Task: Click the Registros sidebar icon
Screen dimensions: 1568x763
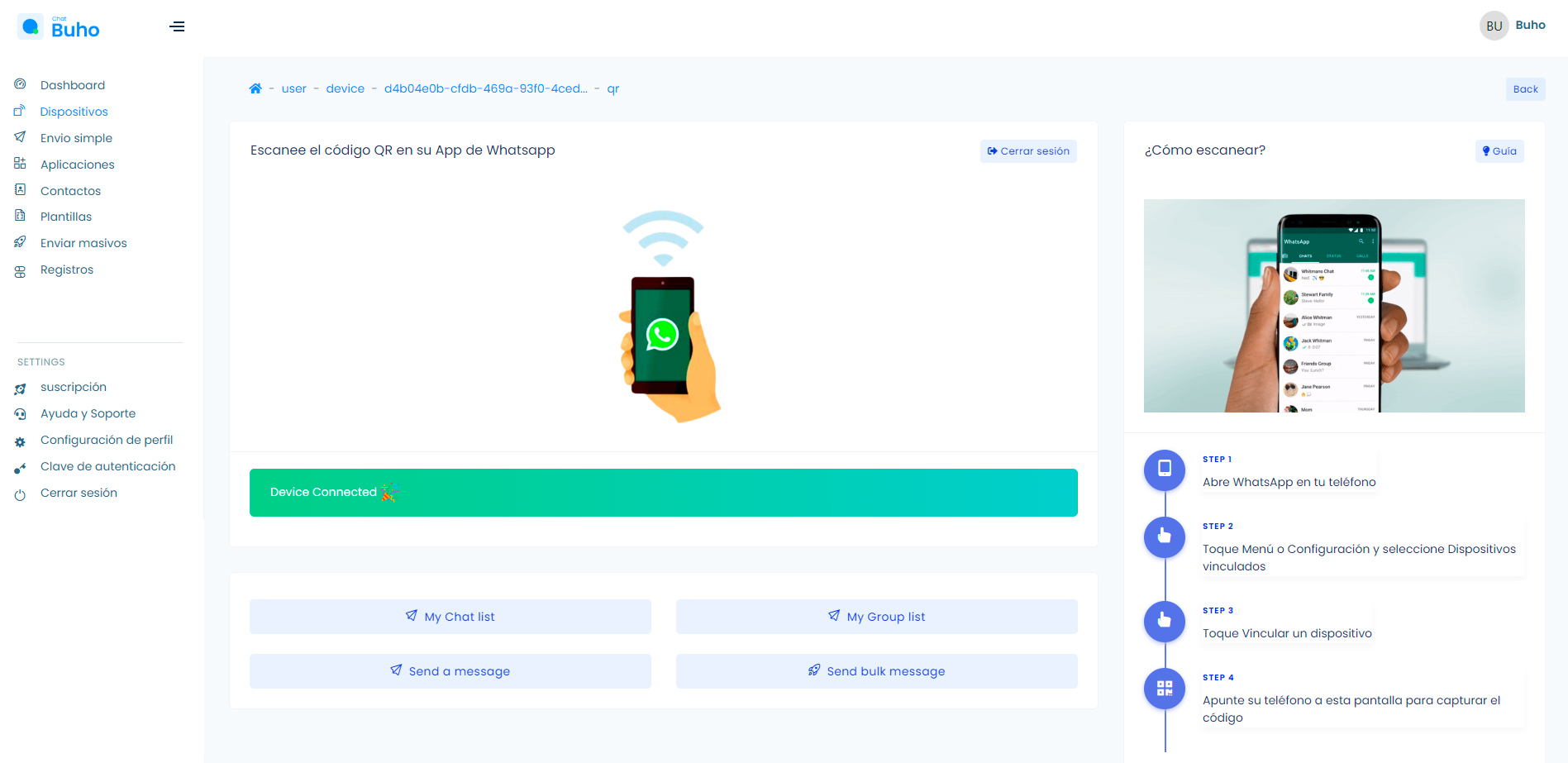Action: (x=21, y=270)
